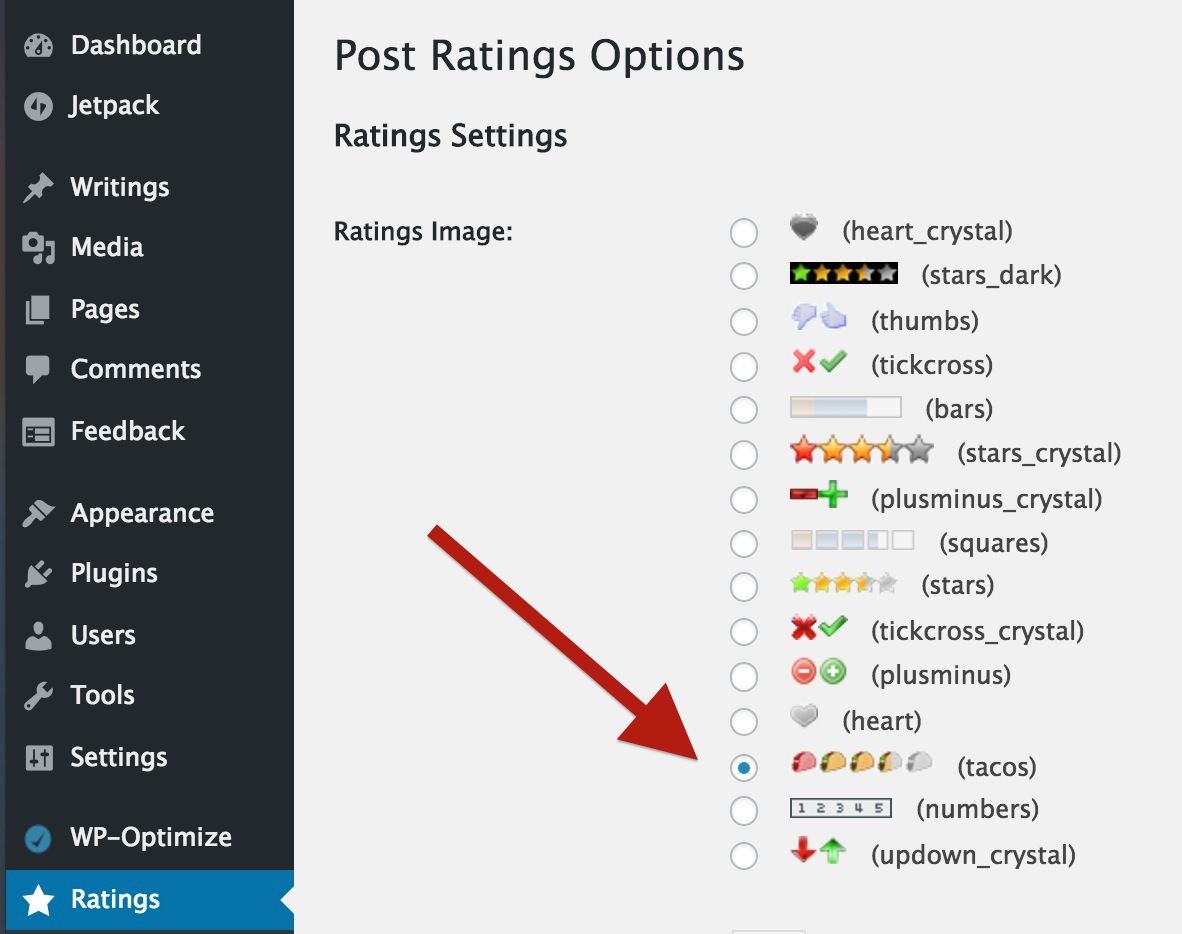This screenshot has height=934, width=1182.
Task: Click the Tools wrench icon
Action: point(38,696)
